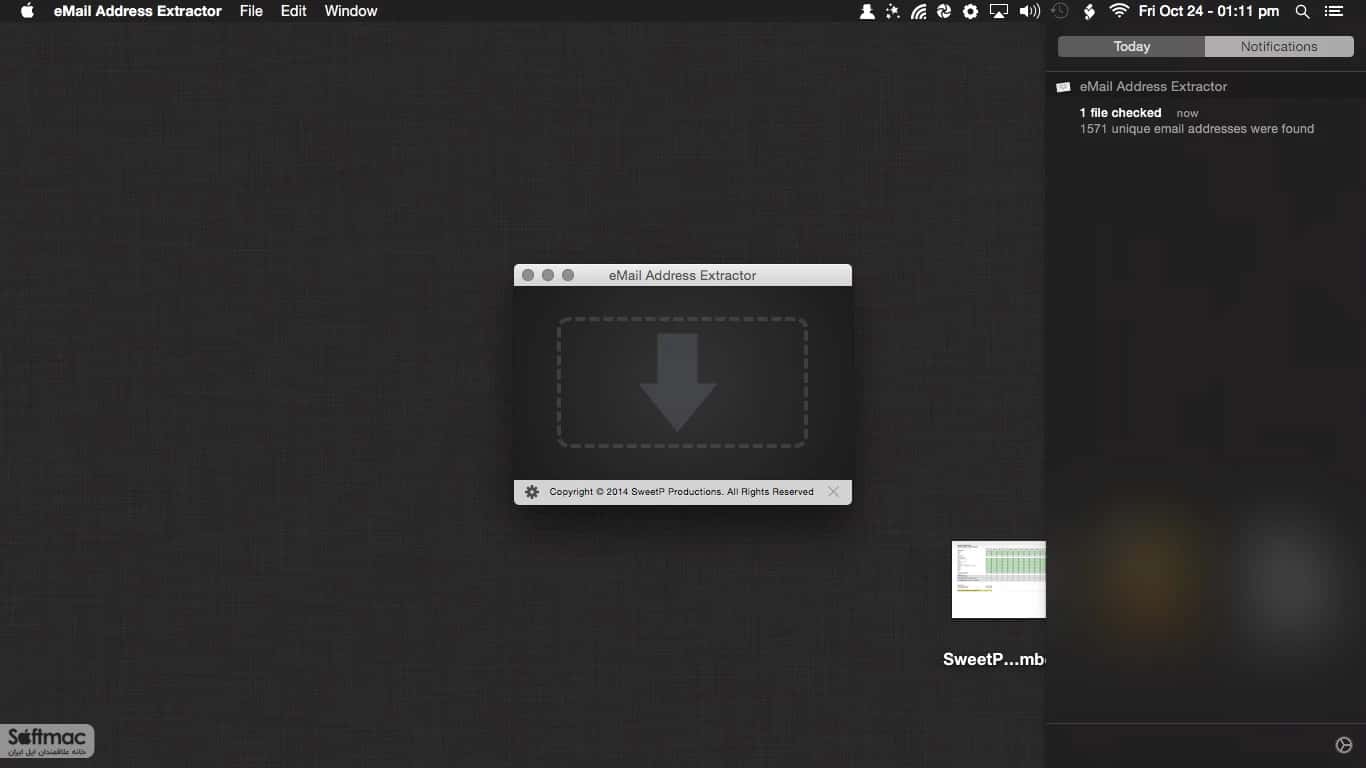Screen dimensions: 1366x768
Task: Click '1571 unique email addresses were found' text
Action: (1197, 129)
